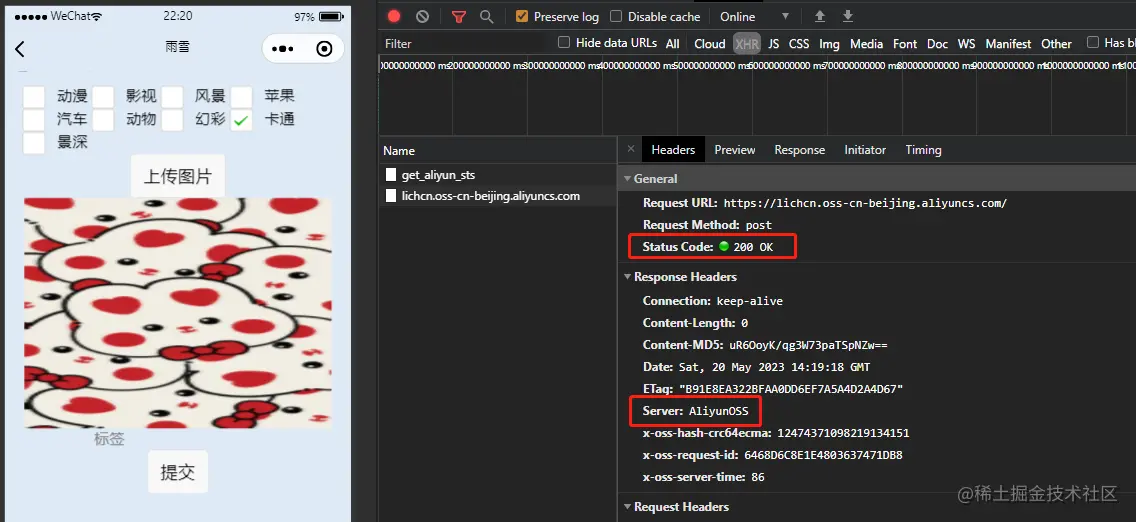Screen dimensions: 1136x522
Task: Select the All request type filter
Action: [673, 43]
